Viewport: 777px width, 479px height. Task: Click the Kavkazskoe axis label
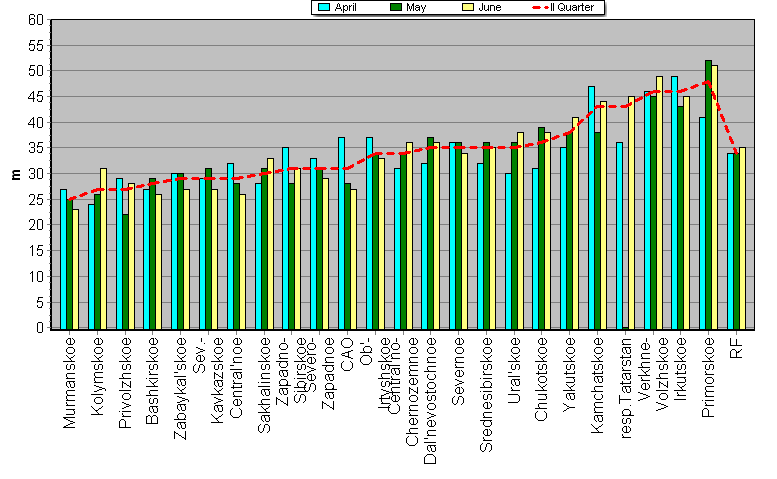coord(218,380)
